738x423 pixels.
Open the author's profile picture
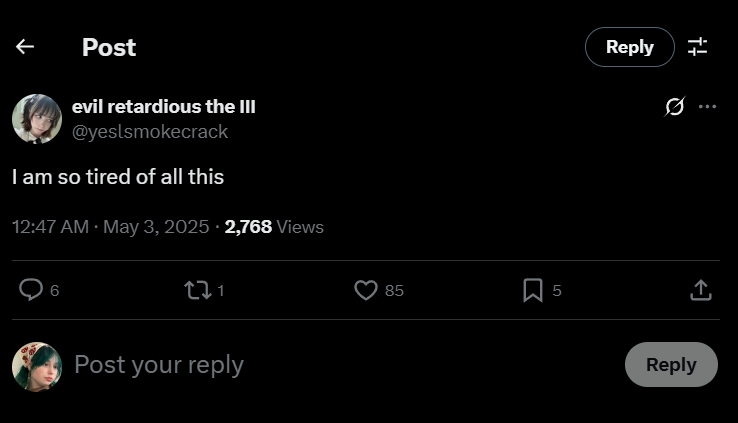pyautogui.click(x=37, y=119)
